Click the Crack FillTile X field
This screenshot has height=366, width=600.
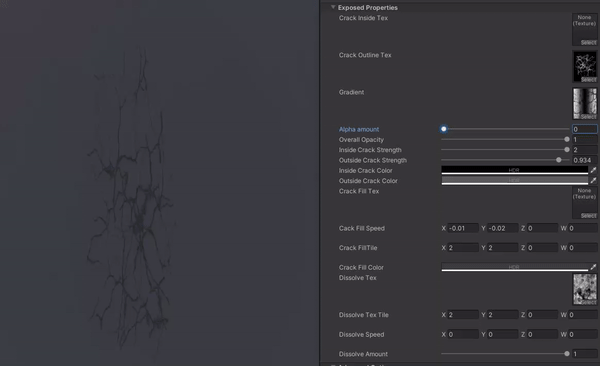463,248
